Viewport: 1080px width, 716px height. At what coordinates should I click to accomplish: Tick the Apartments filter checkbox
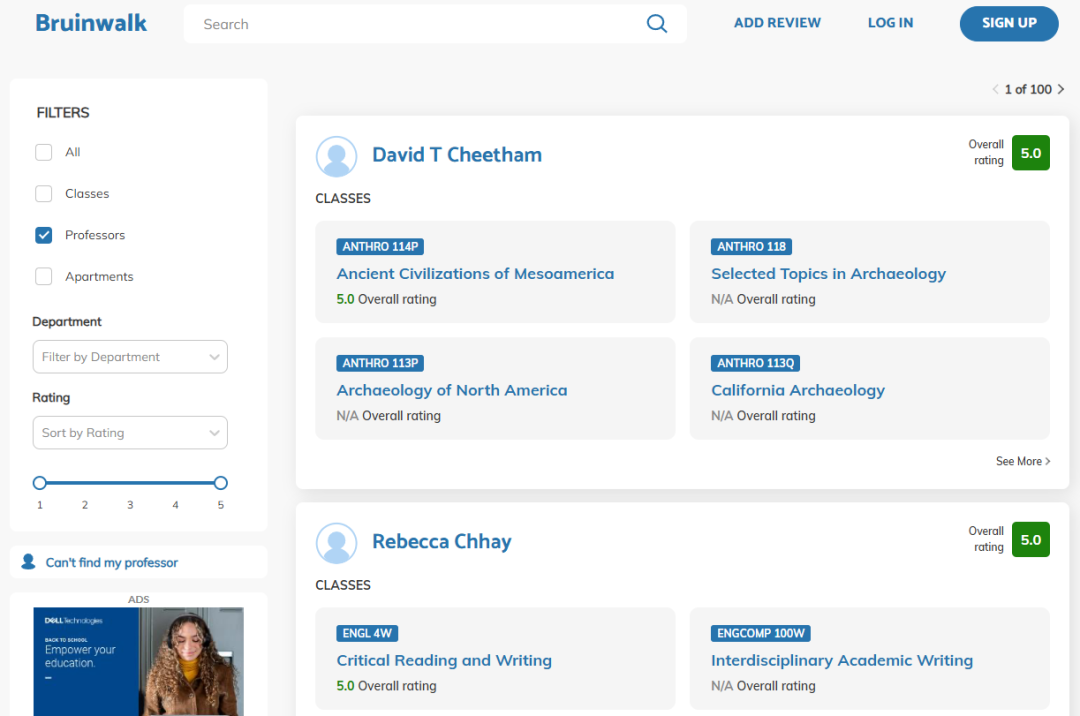pos(44,277)
